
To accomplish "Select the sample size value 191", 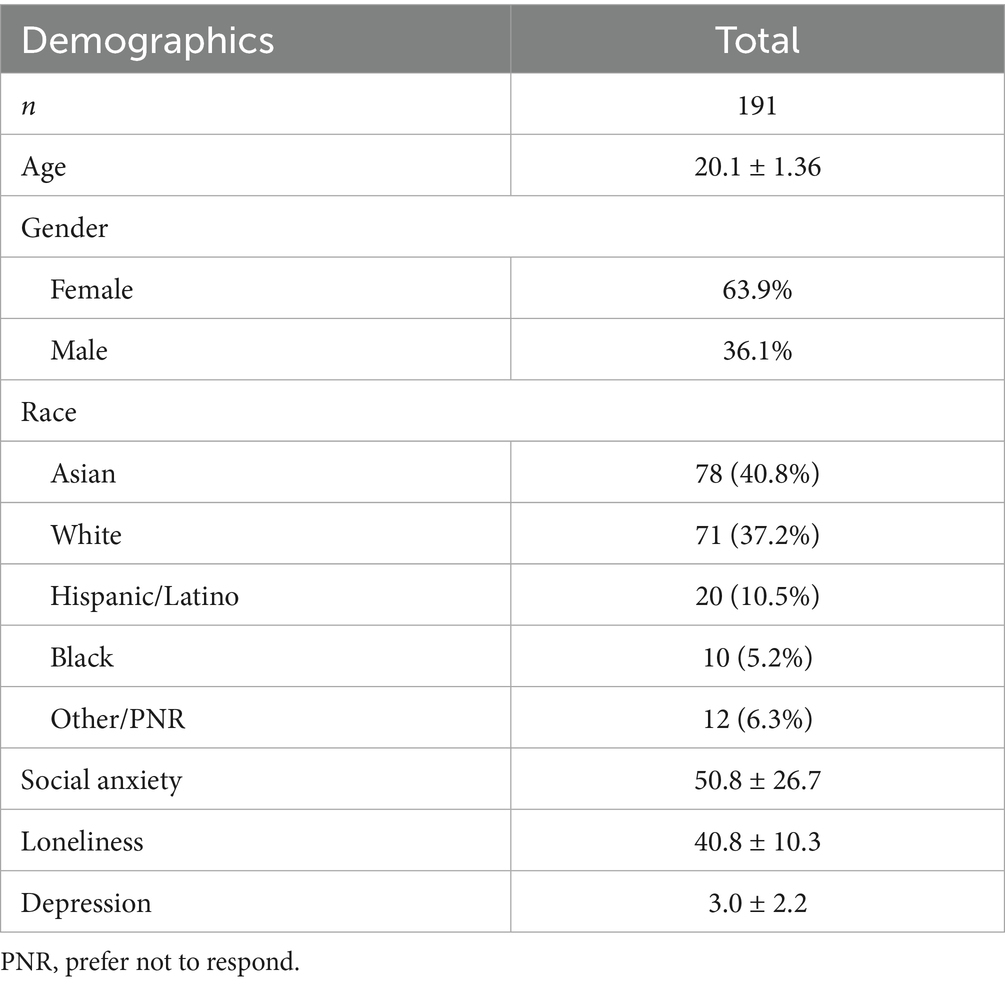I will click(757, 105).
